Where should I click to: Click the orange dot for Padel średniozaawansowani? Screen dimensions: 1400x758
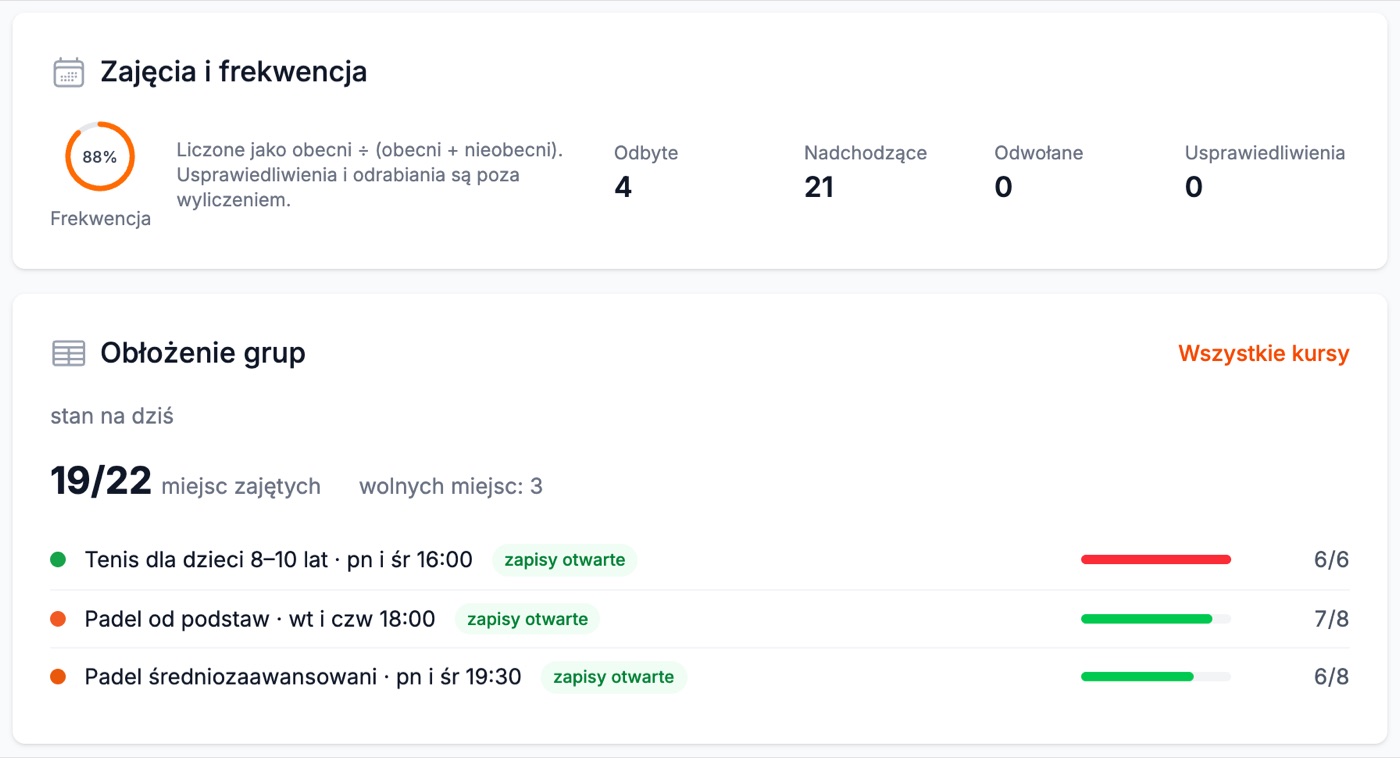coord(58,677)
